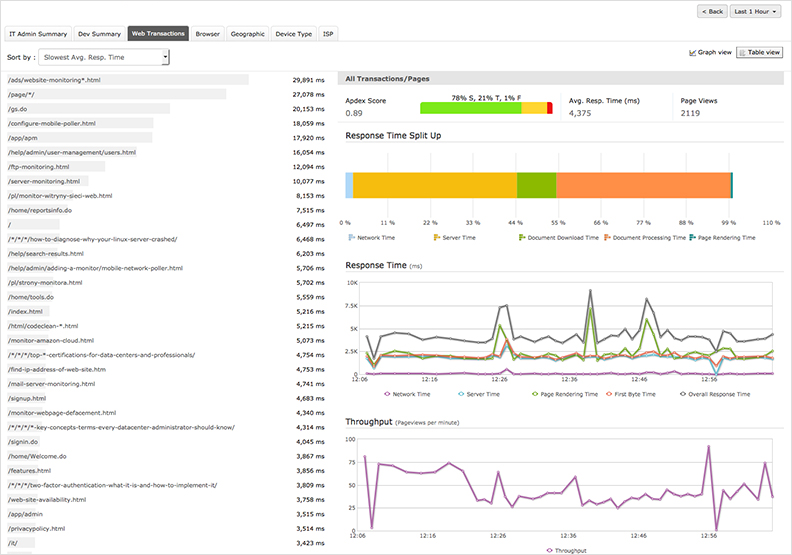The height and width of the screenshot is (555, 792).
Task: Toggle Overall Response Time legend marker
Action: coord(683,394)
